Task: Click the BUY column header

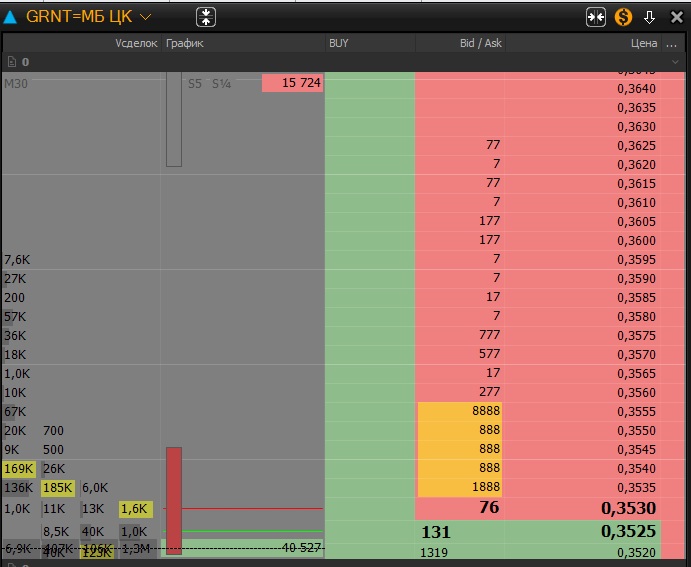Action: pos(338,43)
